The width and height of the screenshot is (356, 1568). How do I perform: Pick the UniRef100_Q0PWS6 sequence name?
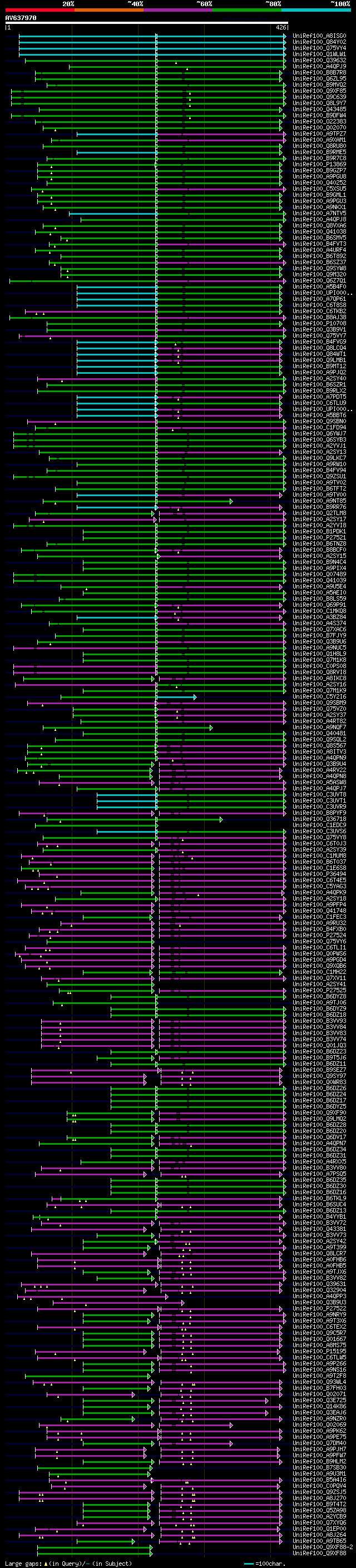319,954
